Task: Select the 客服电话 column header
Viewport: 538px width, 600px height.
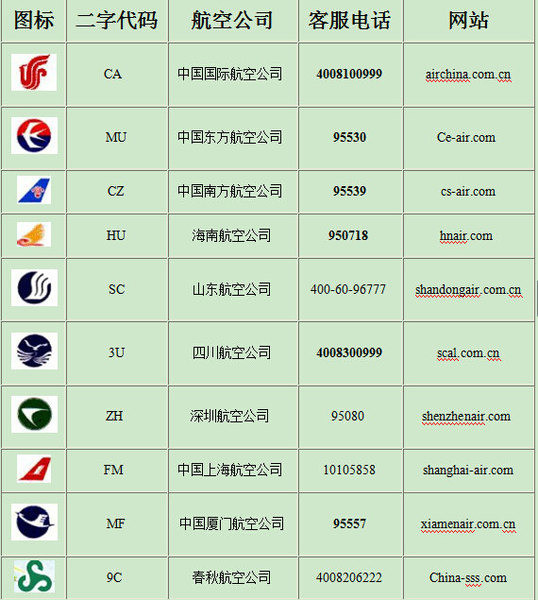Action: 350,20
